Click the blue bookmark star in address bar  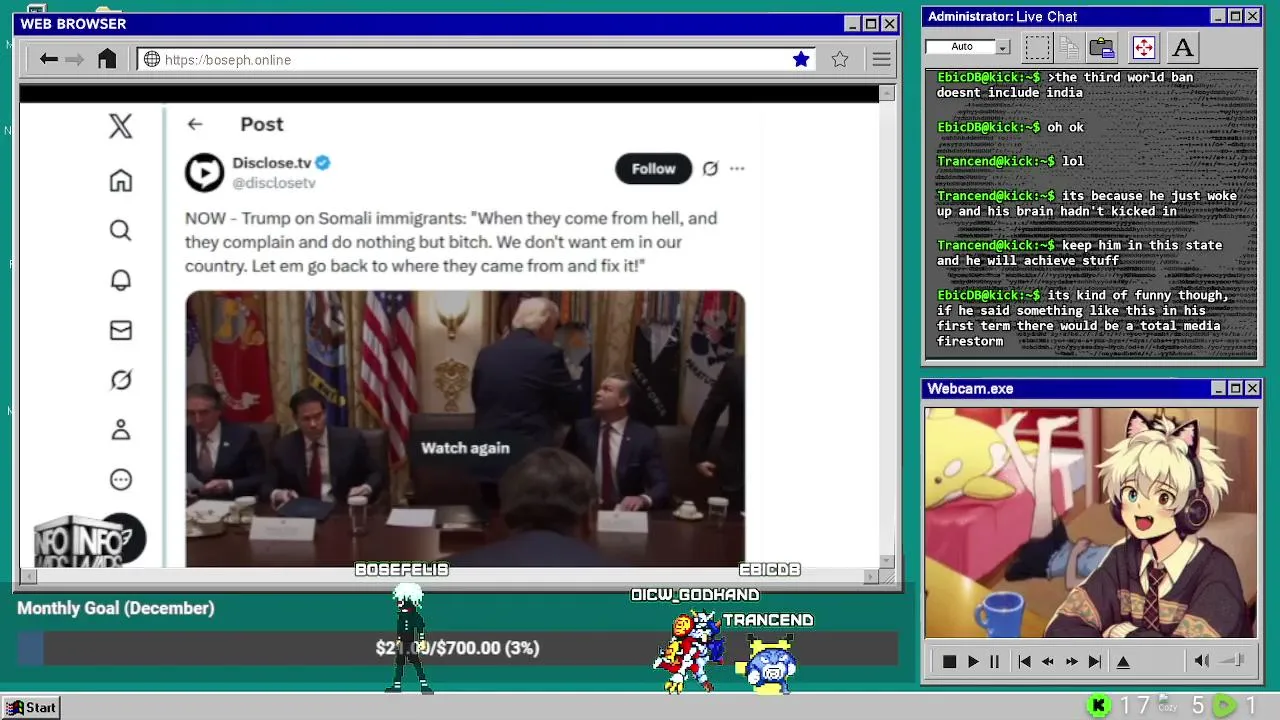click(801, 59)
